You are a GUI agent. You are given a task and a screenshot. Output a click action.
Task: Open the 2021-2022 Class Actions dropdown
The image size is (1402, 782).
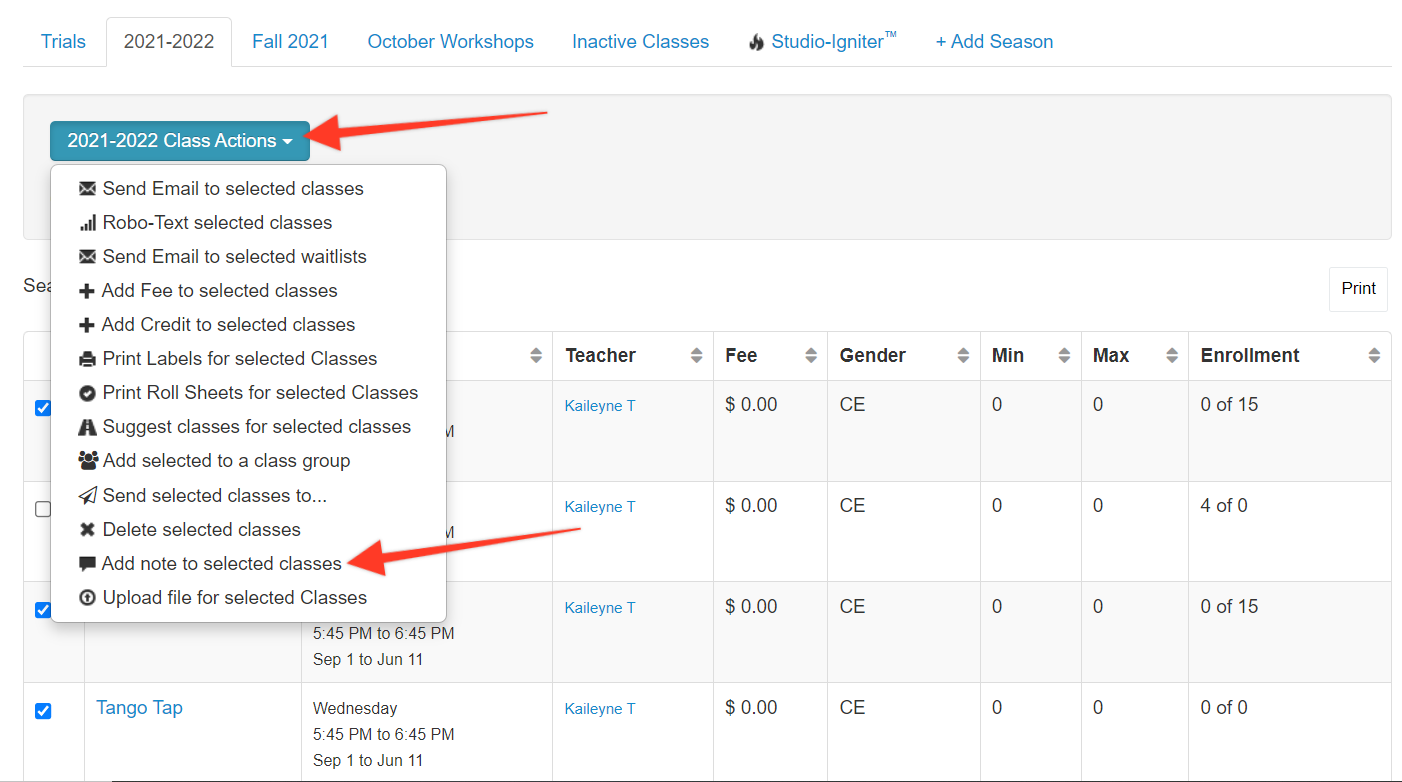click(x=180, y=141)
